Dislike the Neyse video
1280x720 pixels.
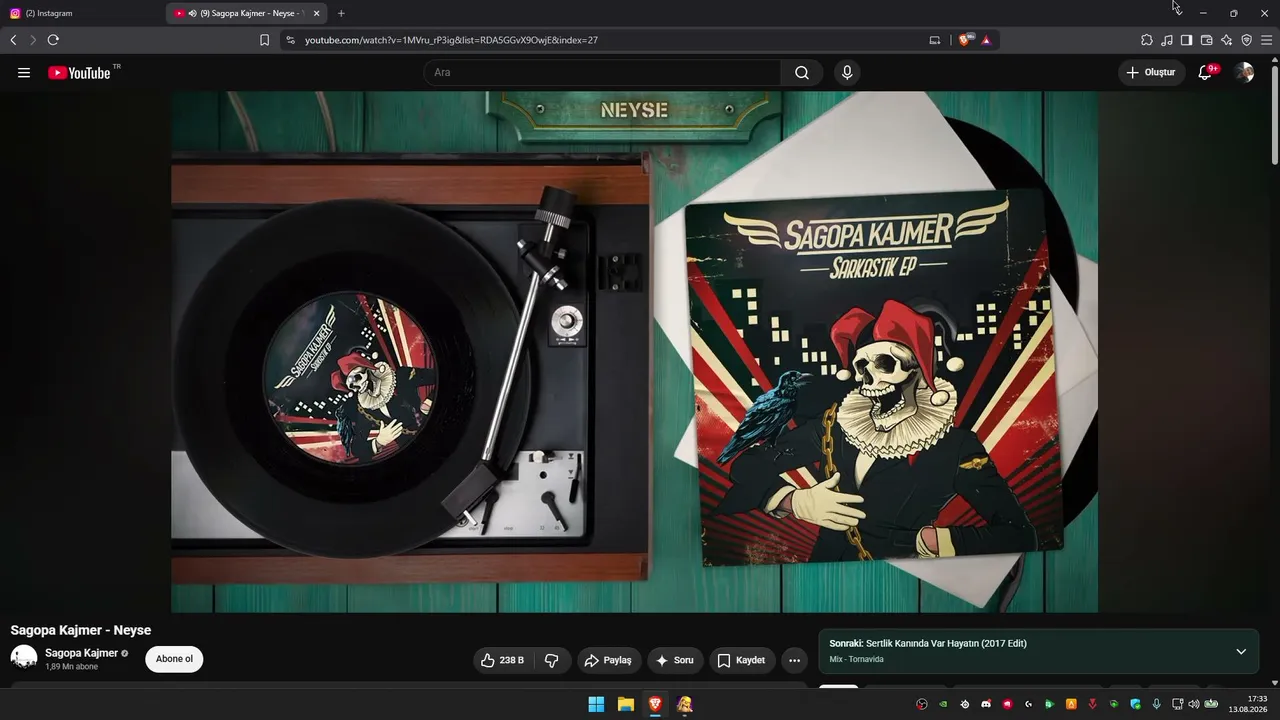pos(551,660)
